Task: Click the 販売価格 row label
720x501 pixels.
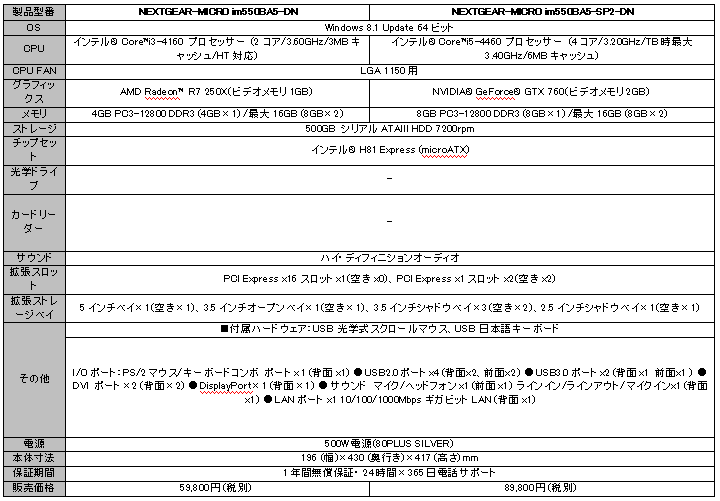Action: tap(34, 488)
